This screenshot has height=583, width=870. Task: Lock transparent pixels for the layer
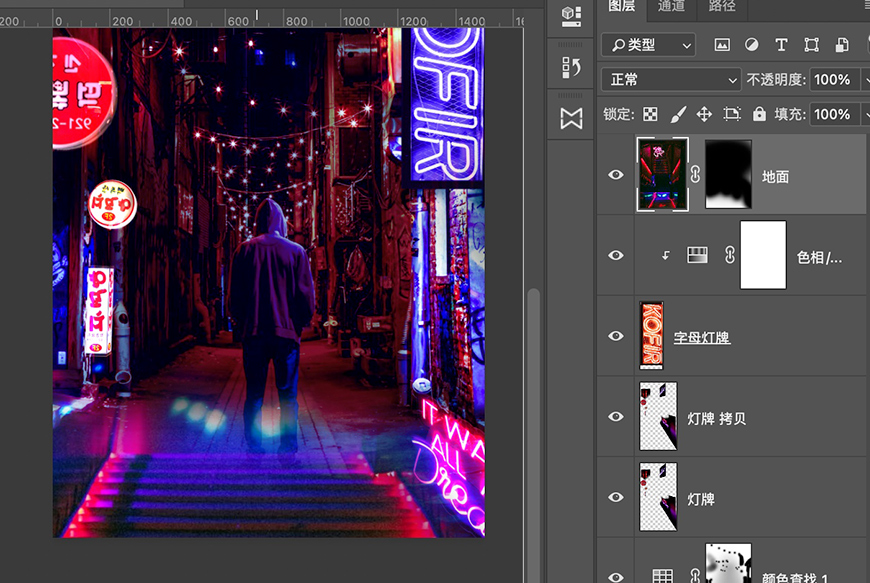tap(648, 113)
